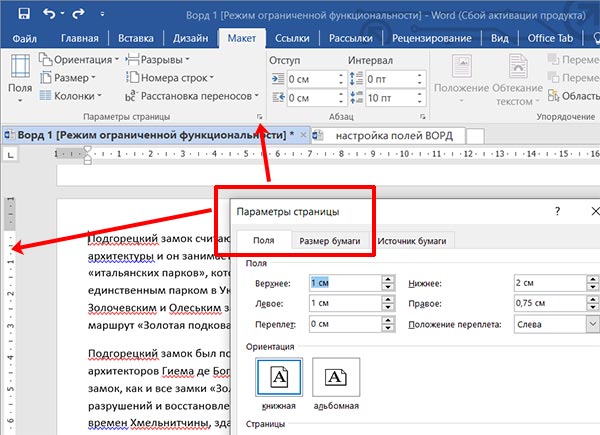Select the Ворд 1 document tab
The image size is (600, 435).
point(151,135)
